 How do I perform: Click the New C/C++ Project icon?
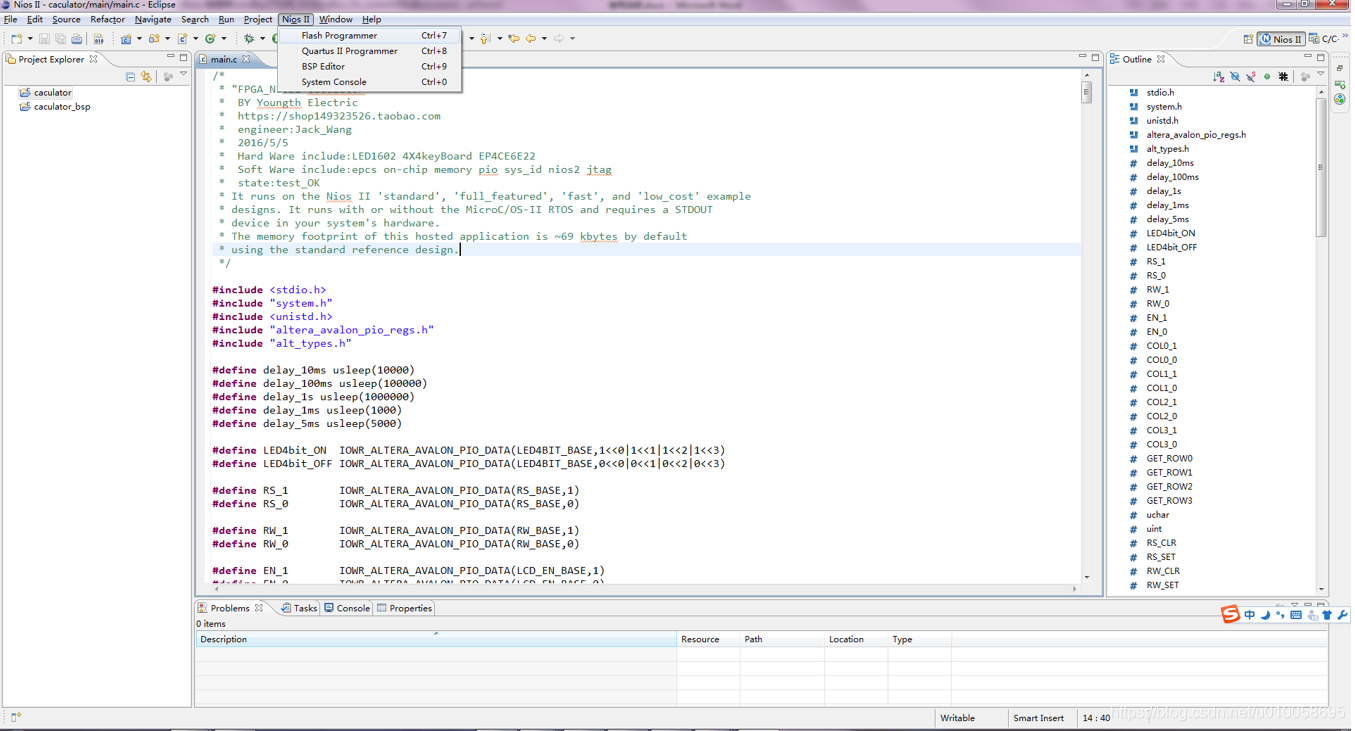coord(126,39)
